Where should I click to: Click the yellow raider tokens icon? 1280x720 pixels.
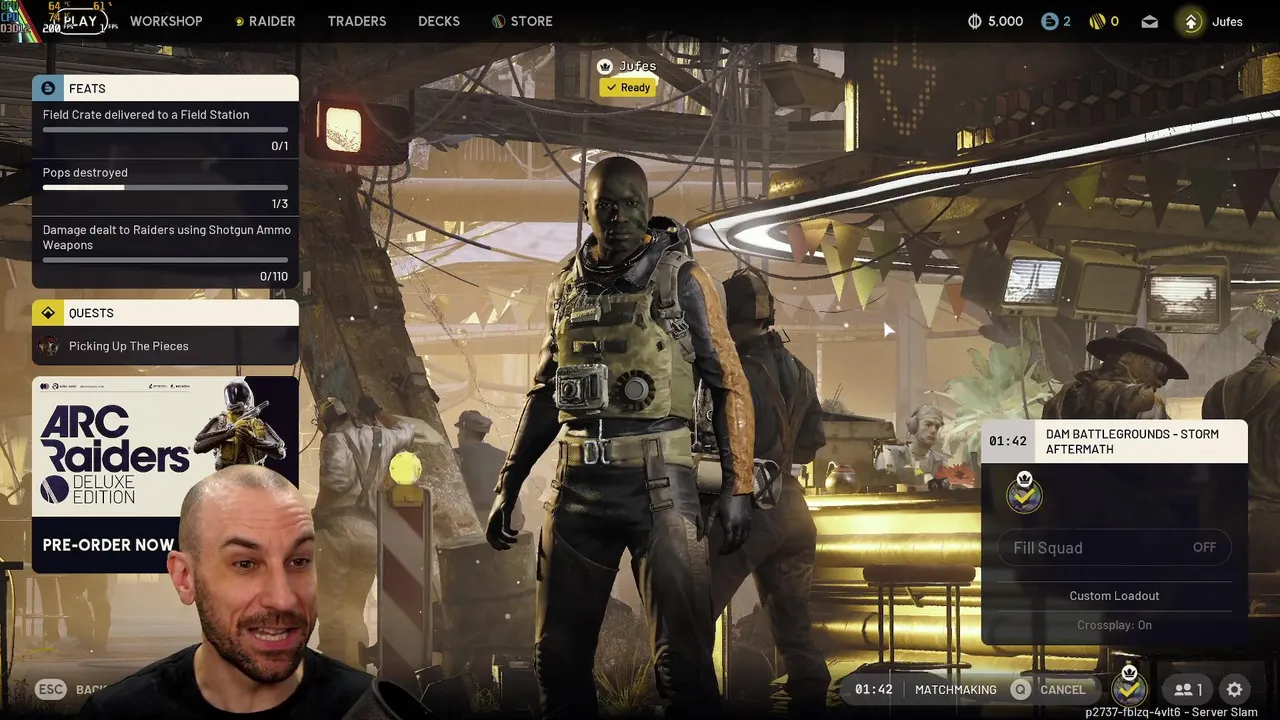[x=1097, y=21]
